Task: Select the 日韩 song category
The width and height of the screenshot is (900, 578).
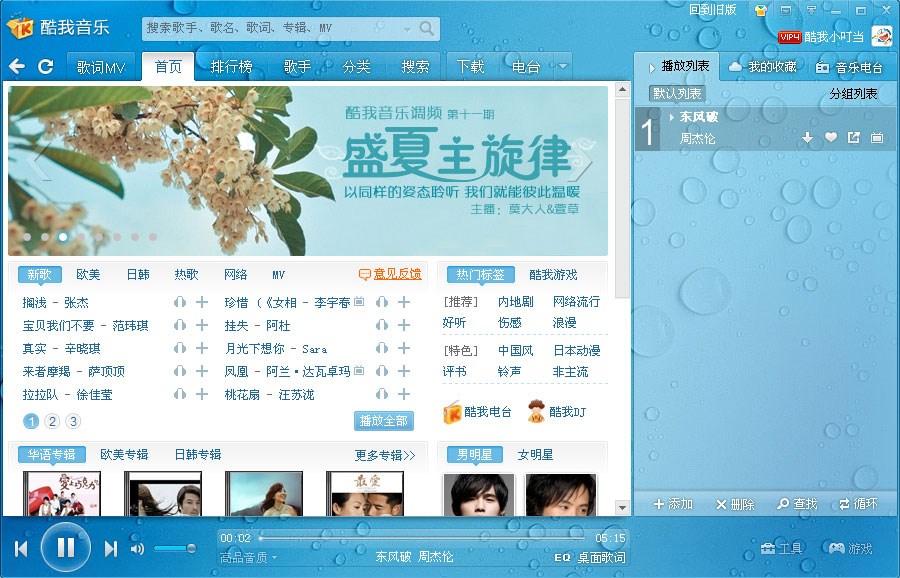Action: (x=138, y=274)
